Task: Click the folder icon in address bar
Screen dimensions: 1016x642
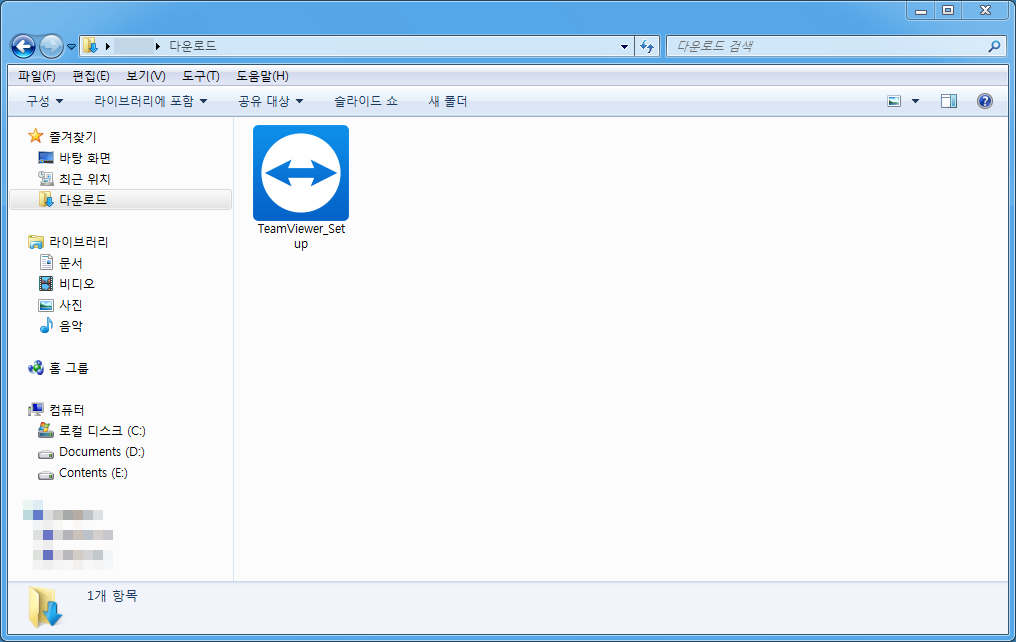Action: (x=90, y=46)
